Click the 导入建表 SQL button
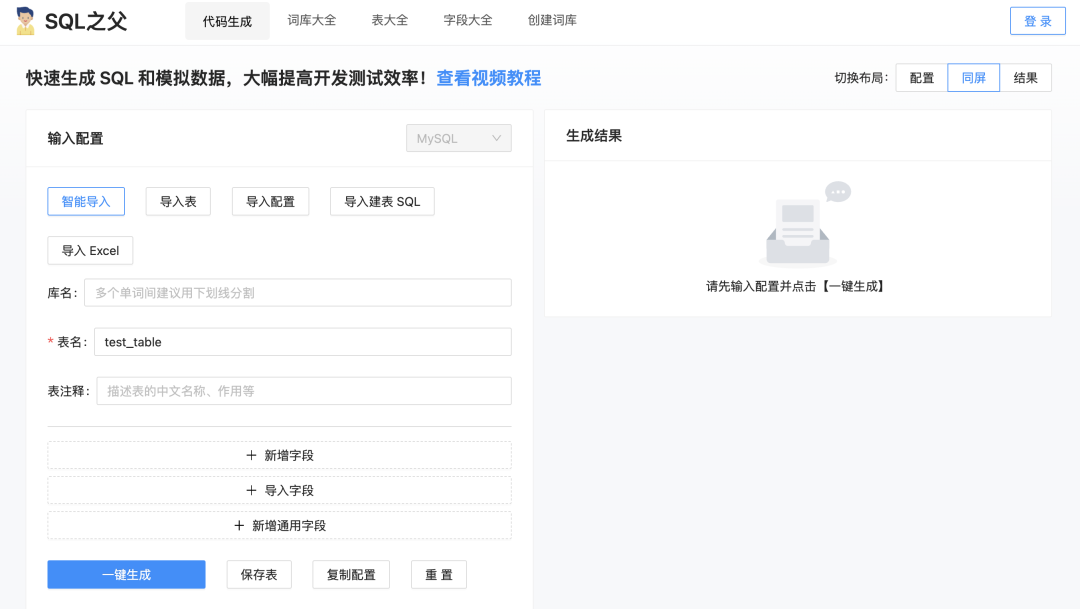 coord(382,201)
